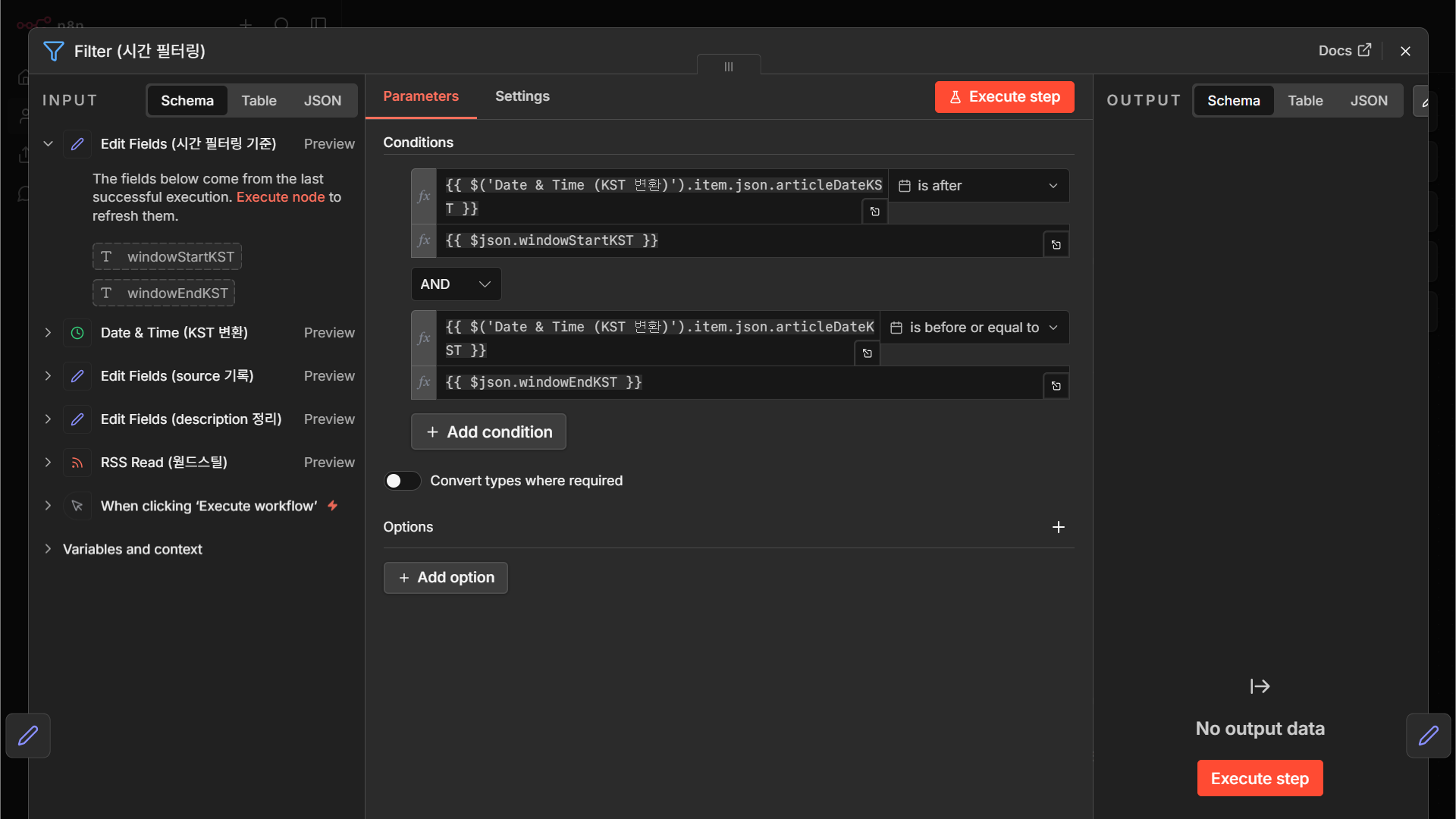Expand Date & Time (KST 변환) node
Viewport: 1456px width, 819px height.
48,332
